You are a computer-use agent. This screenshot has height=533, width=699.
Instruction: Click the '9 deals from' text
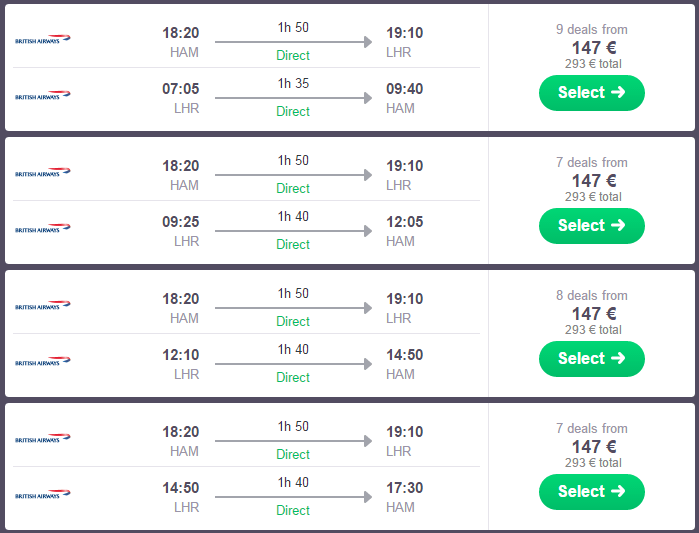point(591,29)
